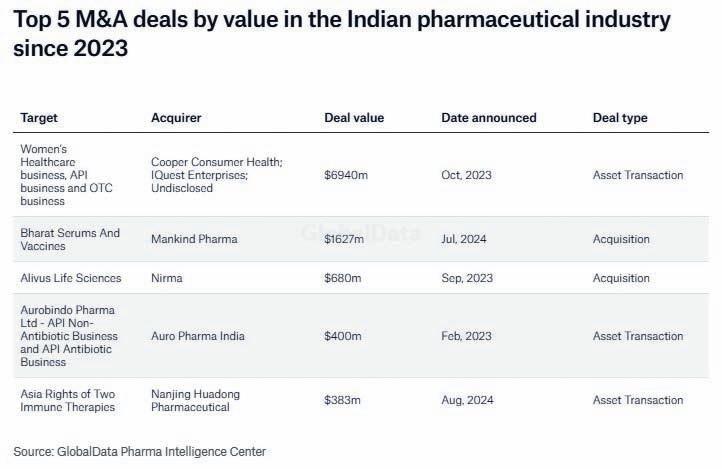
Task: Click the $383m deal value
Action: [x=342, y=400]
